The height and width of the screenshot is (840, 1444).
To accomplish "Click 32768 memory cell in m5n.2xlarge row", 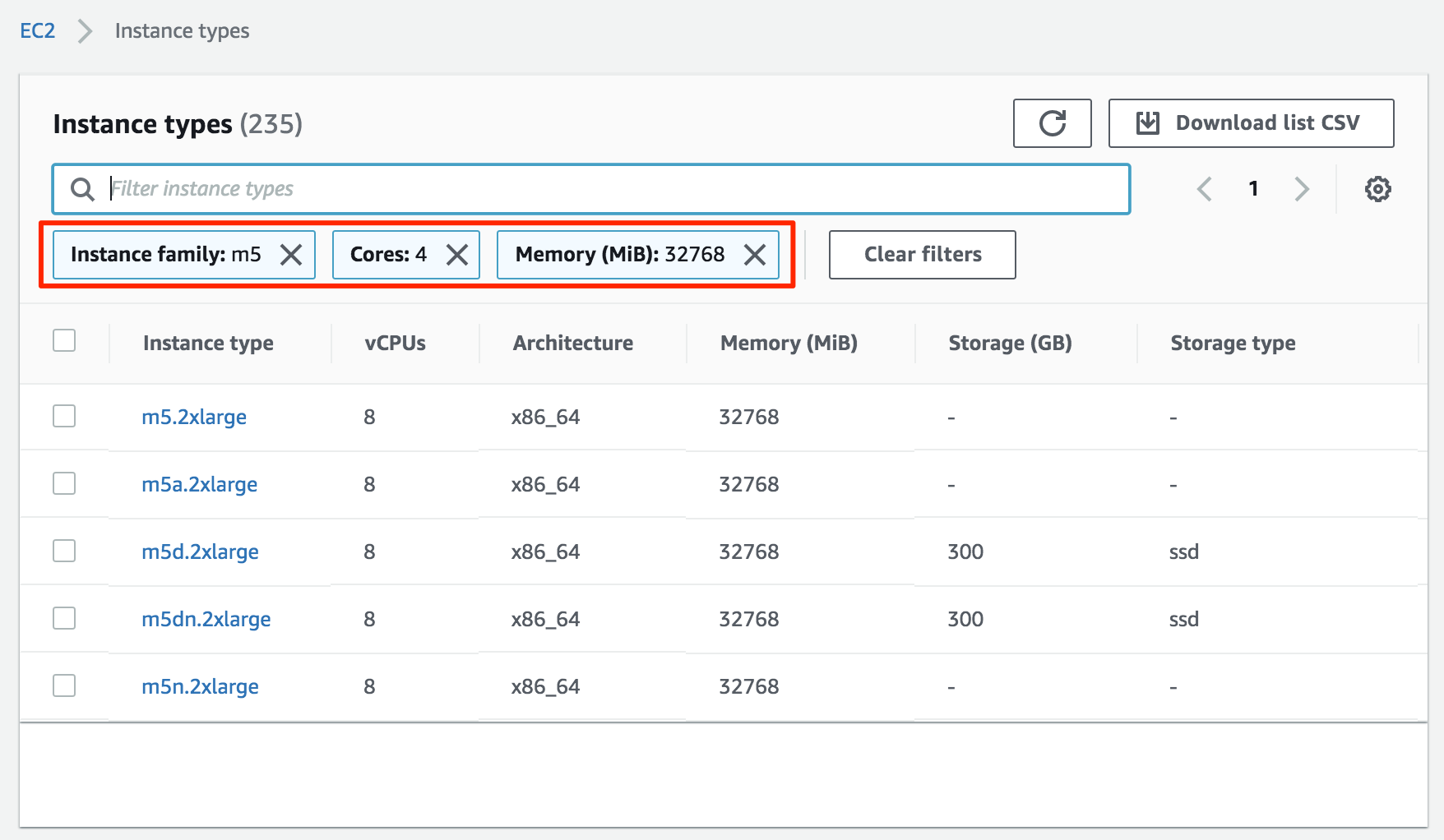I will 748,686.
